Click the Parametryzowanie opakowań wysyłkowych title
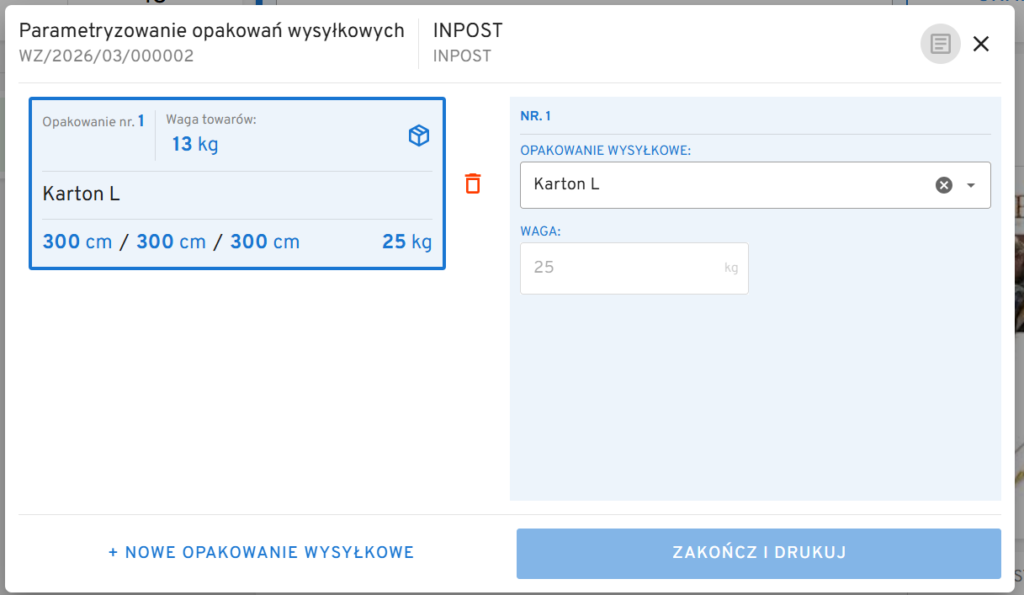The image size is (1024, 595). [x=211, y=31]
